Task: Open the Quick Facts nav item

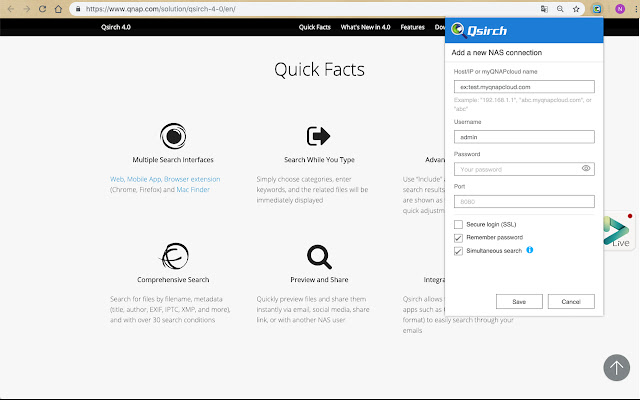Action: pyautogui.click(x=314, y=27)
